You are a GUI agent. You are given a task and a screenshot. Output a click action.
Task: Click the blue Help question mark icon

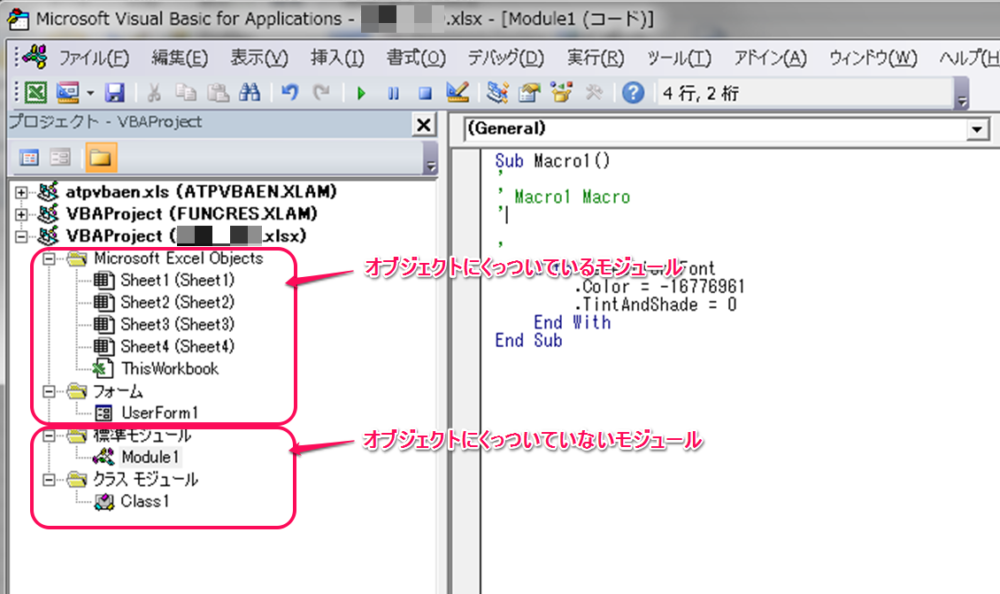tap(632, 93)
